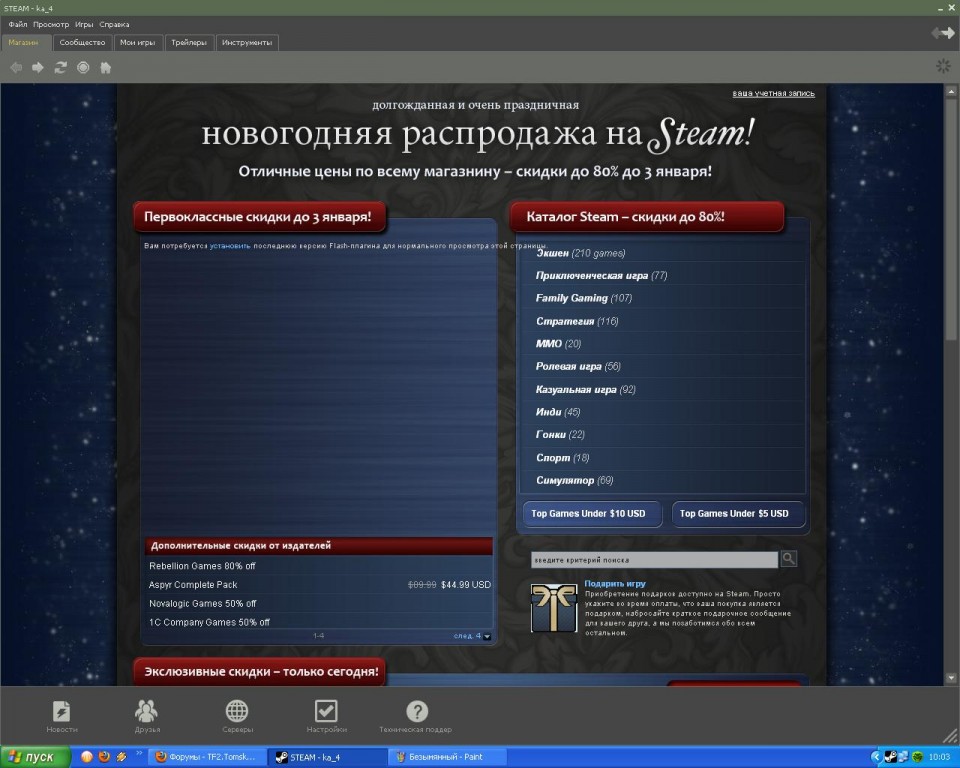Click Top Games Under $10 USD button

tap(592, 514)
